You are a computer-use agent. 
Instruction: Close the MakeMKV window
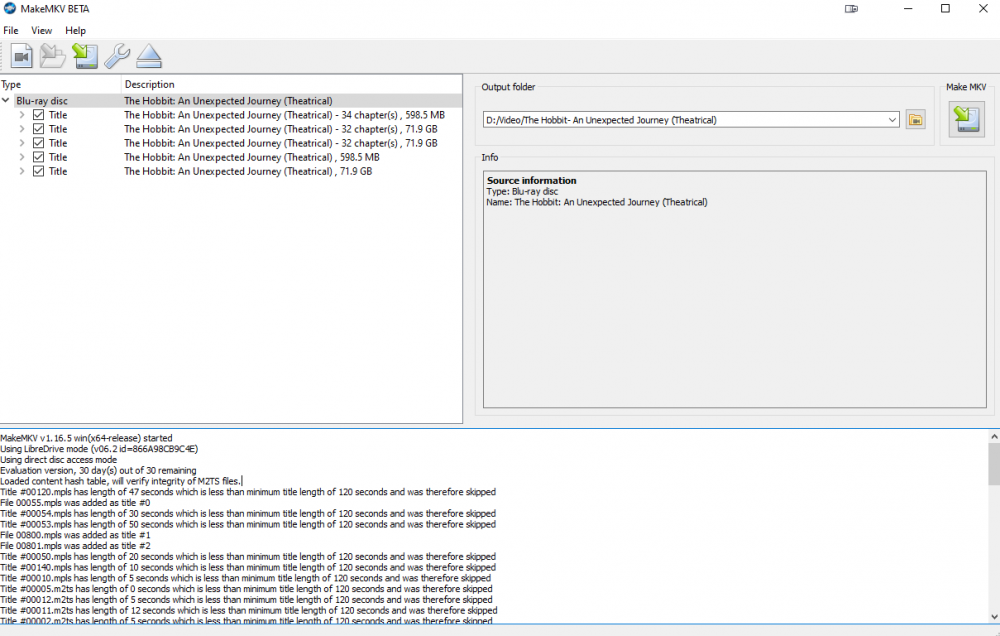pos(983,9)
